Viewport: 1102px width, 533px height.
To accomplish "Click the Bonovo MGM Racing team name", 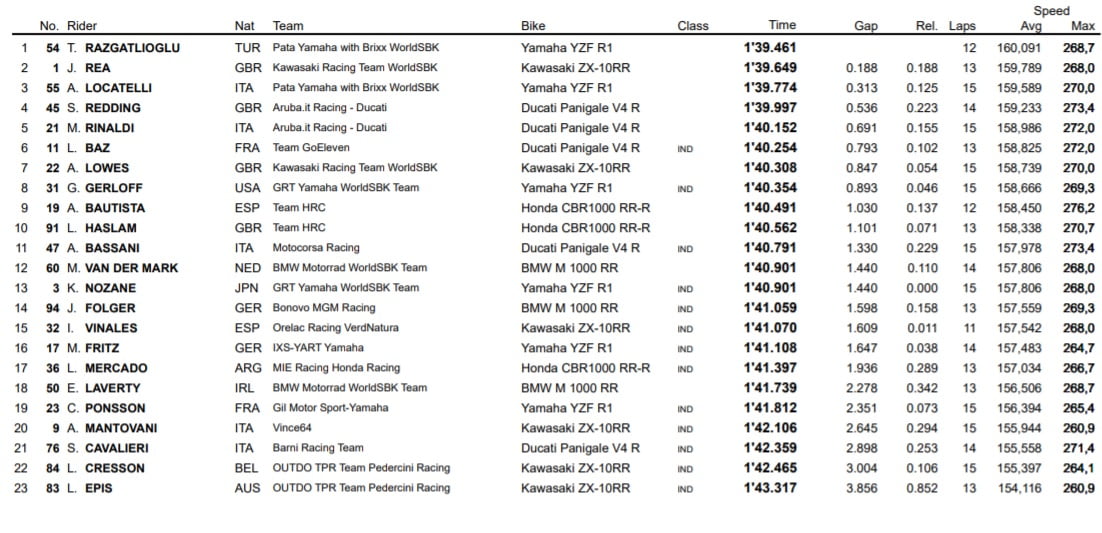I will (x=324, y=308).
